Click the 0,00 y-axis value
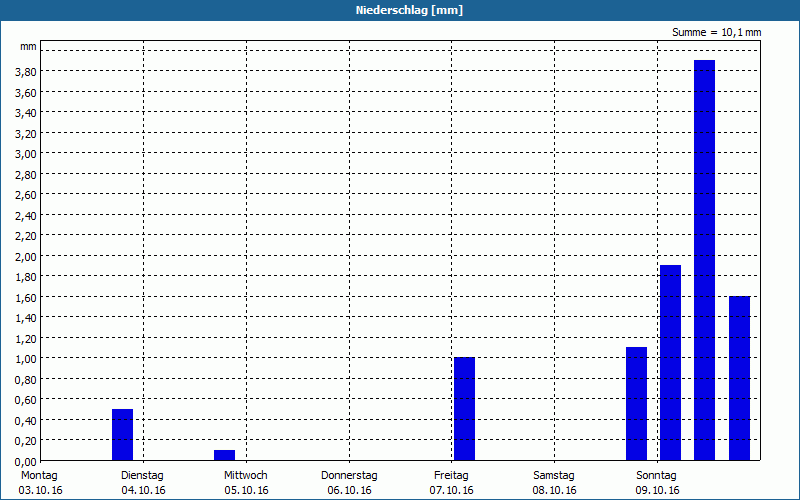Screen dimensions: 800x500 tap(26, 462)
